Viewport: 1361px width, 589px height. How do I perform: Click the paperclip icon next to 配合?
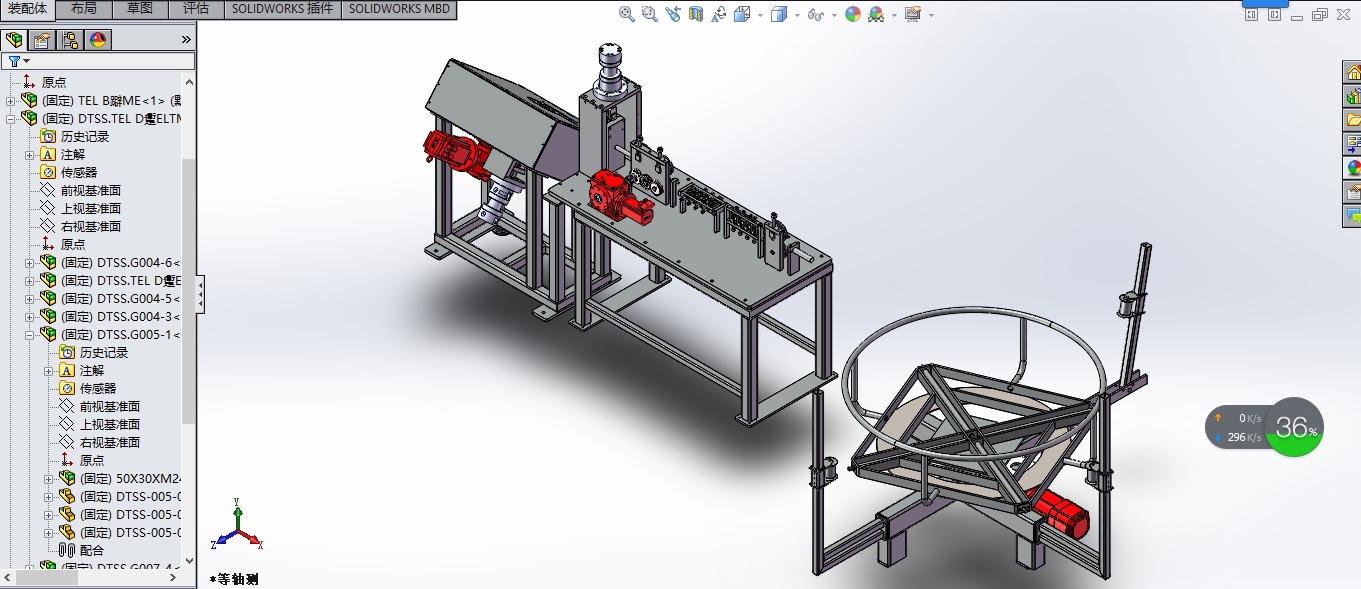click(67, 550)
